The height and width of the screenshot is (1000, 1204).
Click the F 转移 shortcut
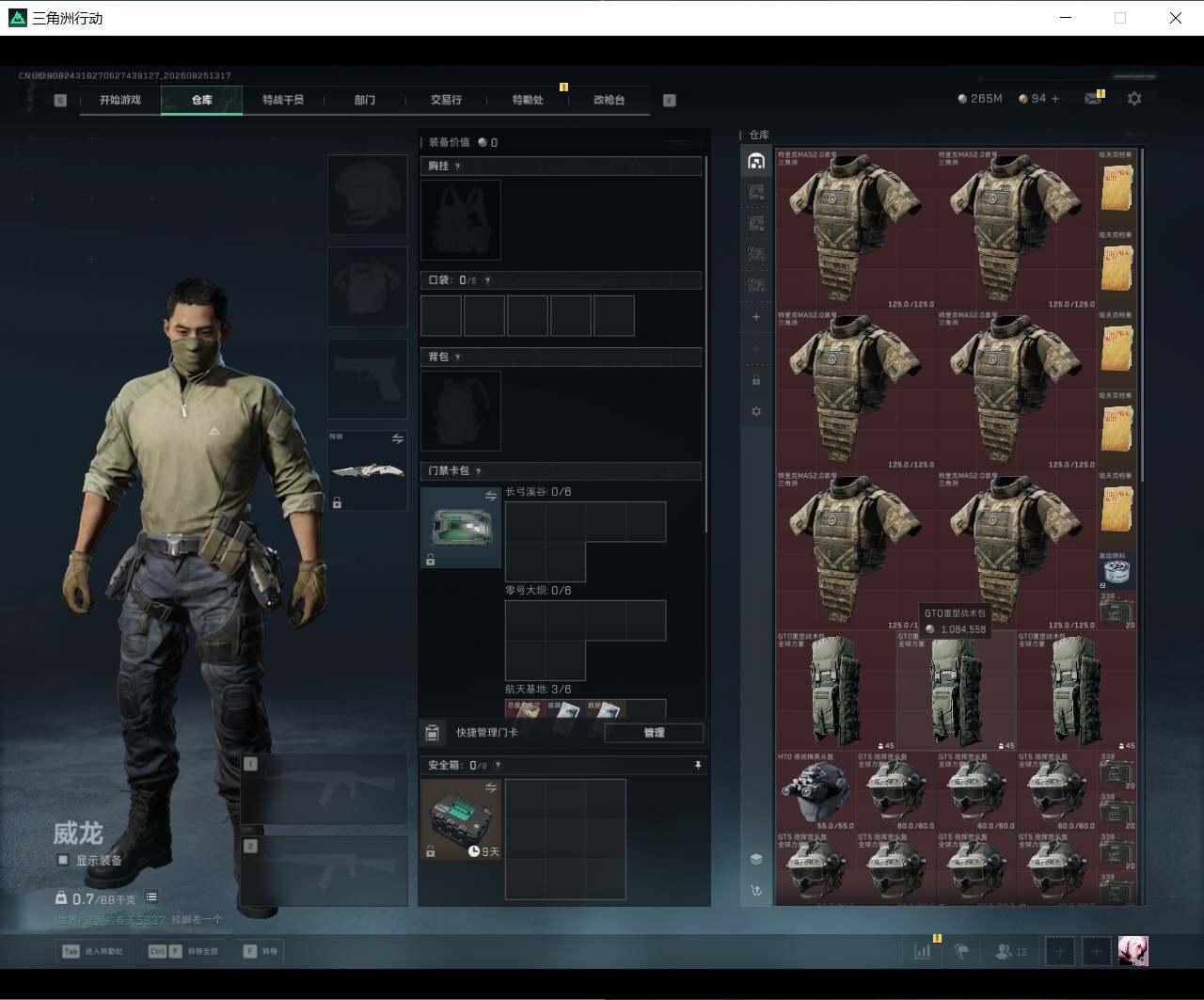pos(261,951)
